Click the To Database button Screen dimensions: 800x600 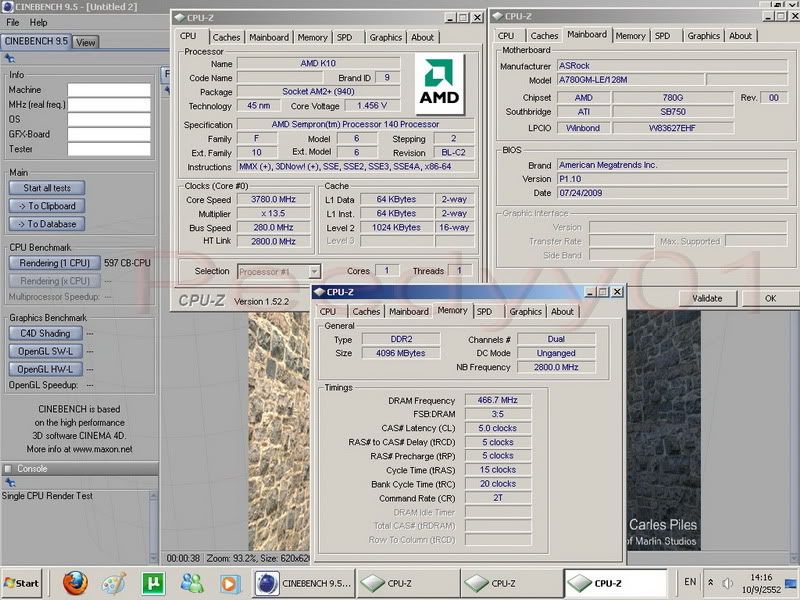[47, 223]
